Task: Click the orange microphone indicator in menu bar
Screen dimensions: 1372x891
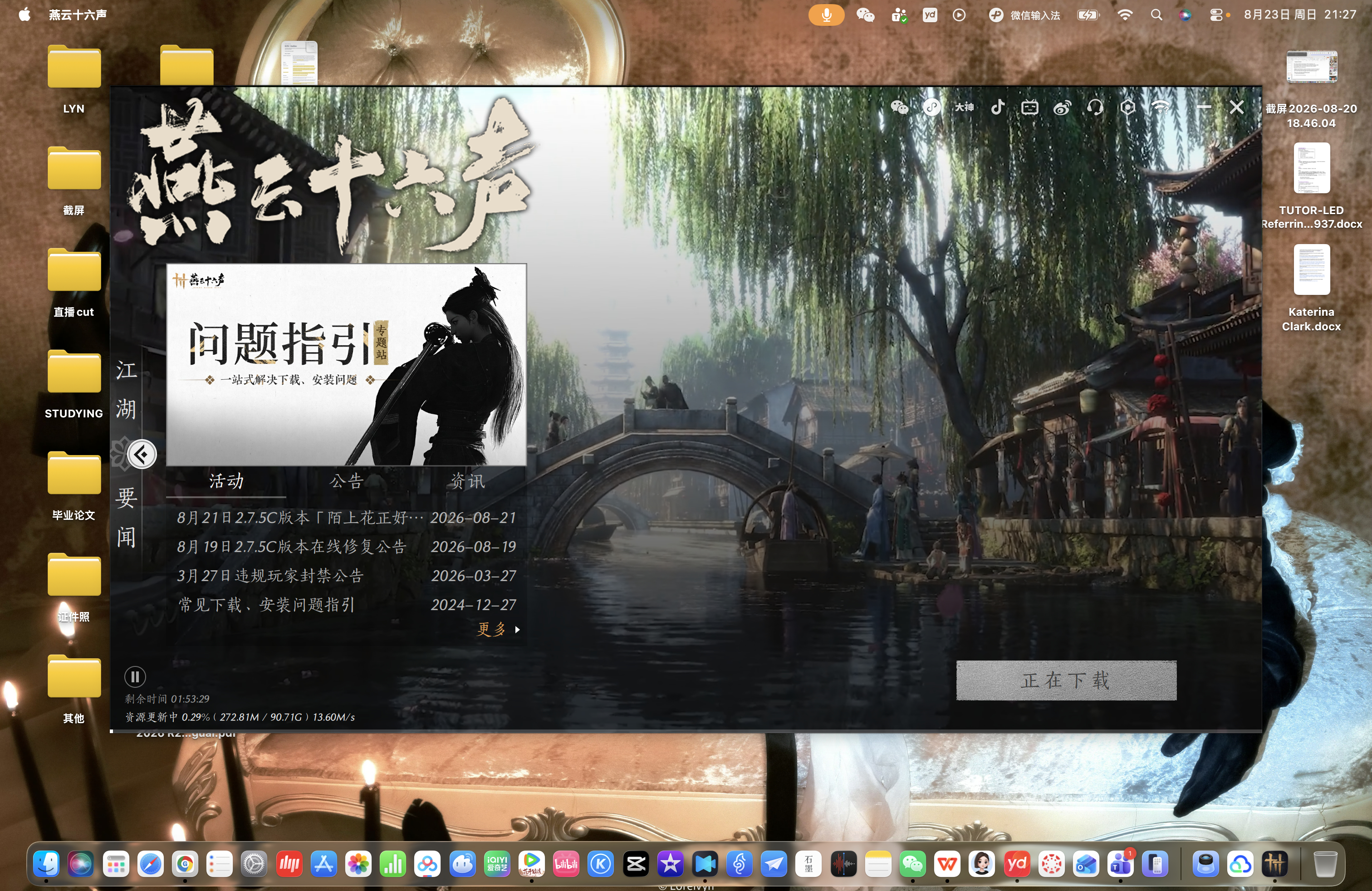Action: tap(826, 15)
